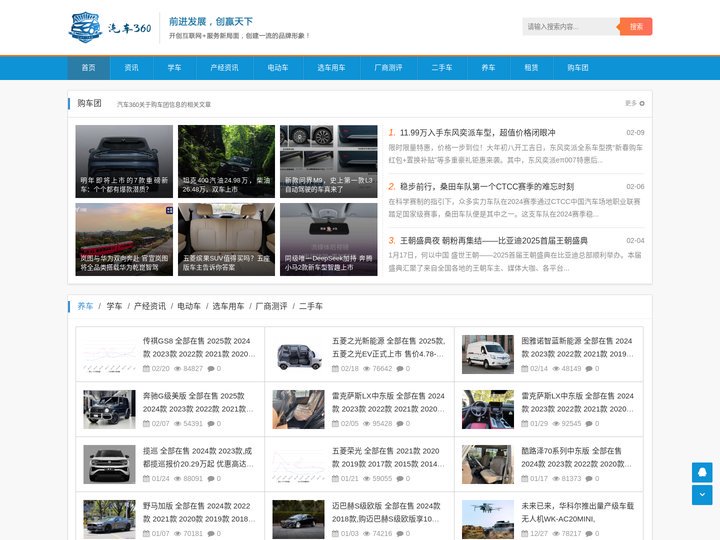
Task: Open the 养车 nav tab
Action: [x=489, y=68]
